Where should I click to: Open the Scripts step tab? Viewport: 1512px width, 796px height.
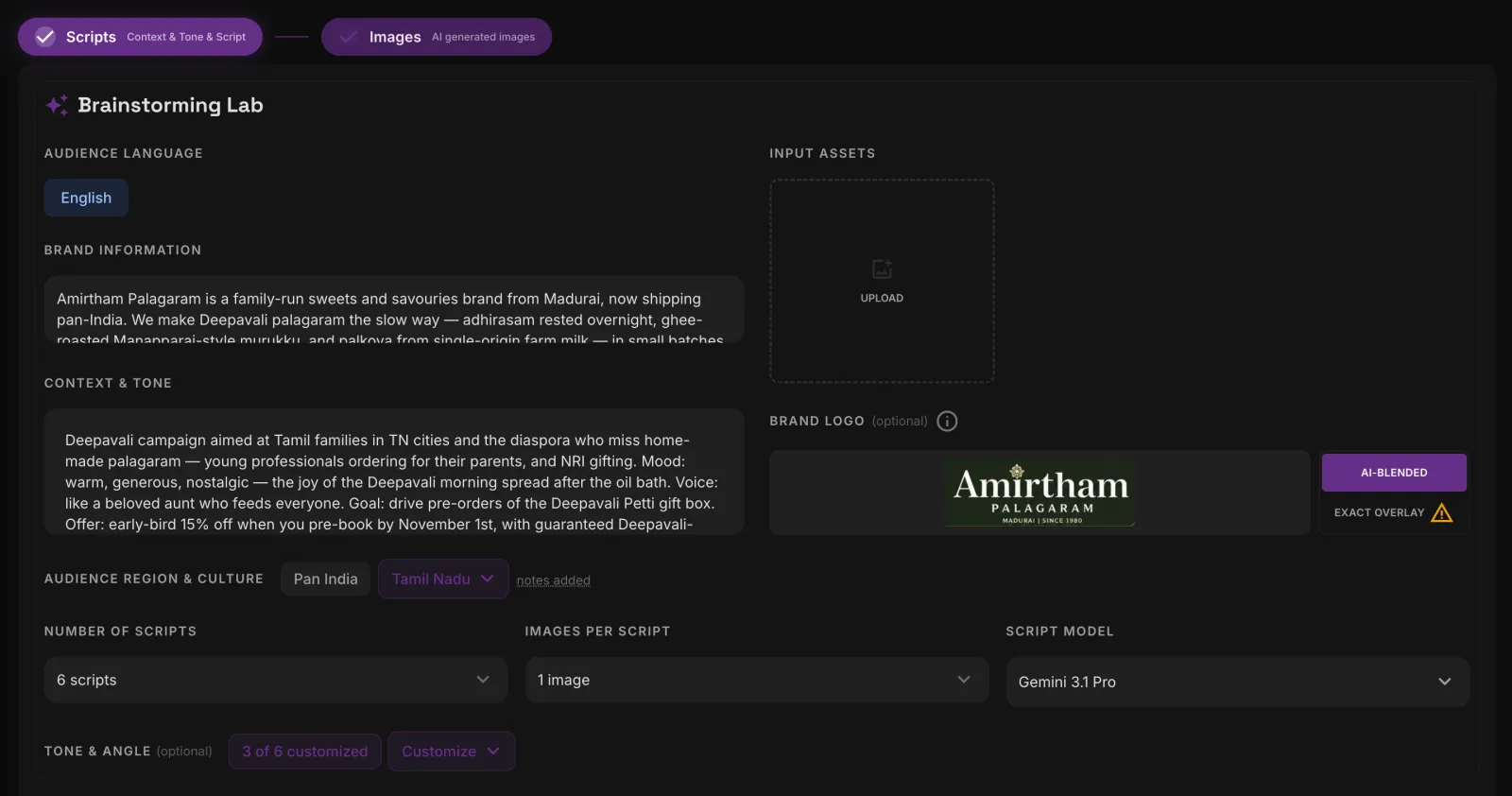tap(140, 37)
